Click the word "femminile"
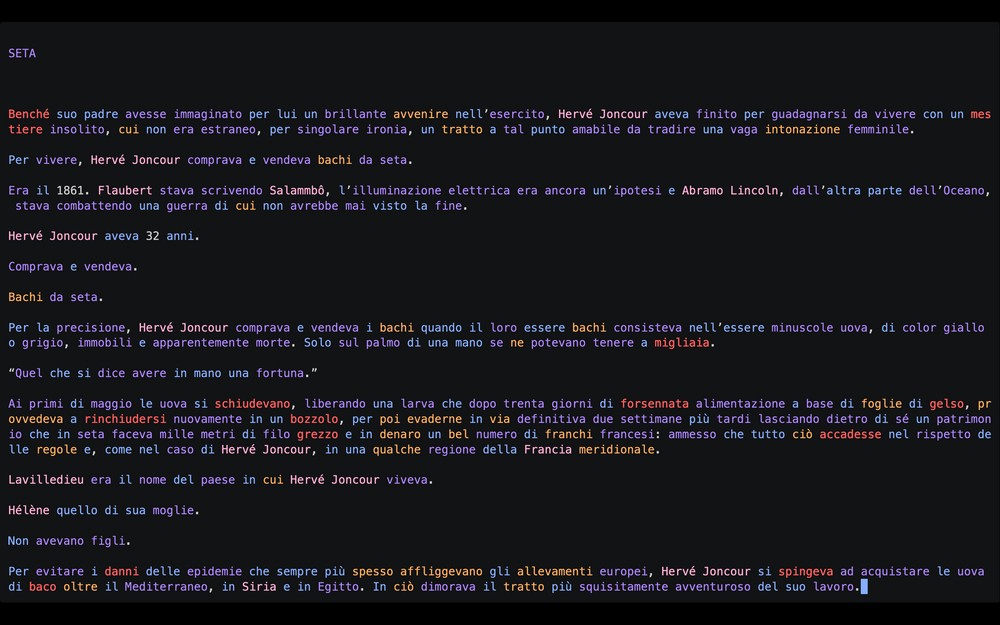Screen dimensions: 1000x625 coord(878,129)
